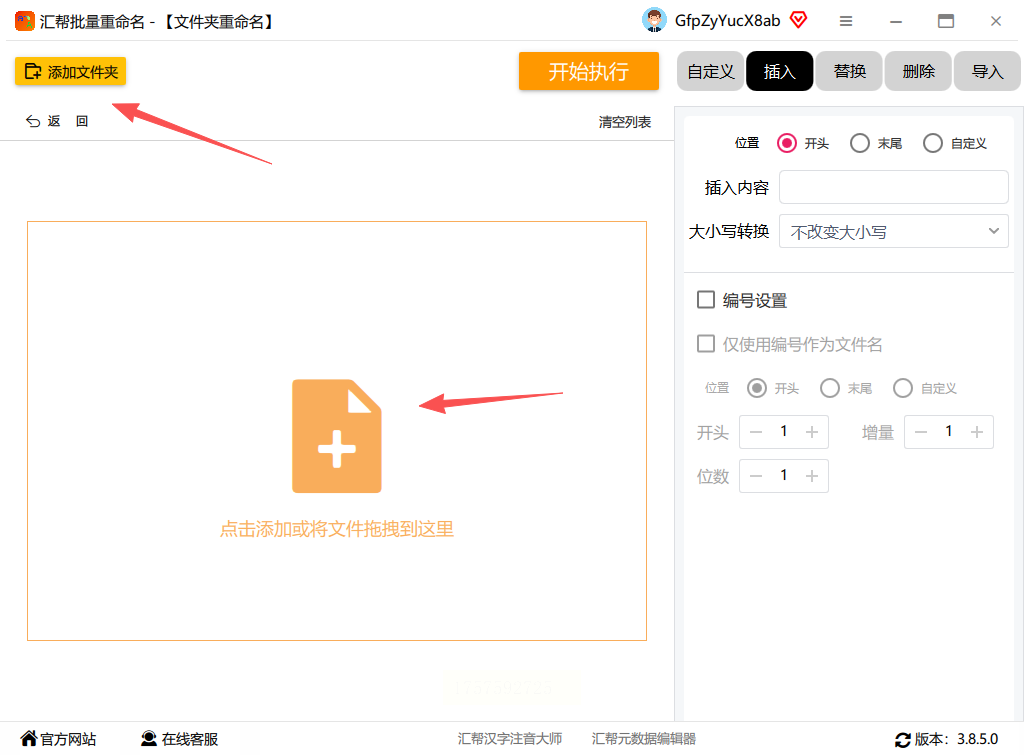Viewport: 1024px width, 755px height.
Task: Check 仅使用编号作为文件名 option
Action: click(x=706, y=344)
